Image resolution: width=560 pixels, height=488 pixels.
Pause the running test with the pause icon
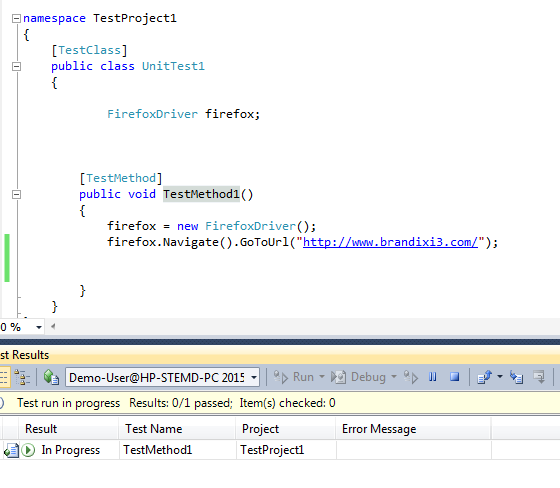tap(432, 377)
